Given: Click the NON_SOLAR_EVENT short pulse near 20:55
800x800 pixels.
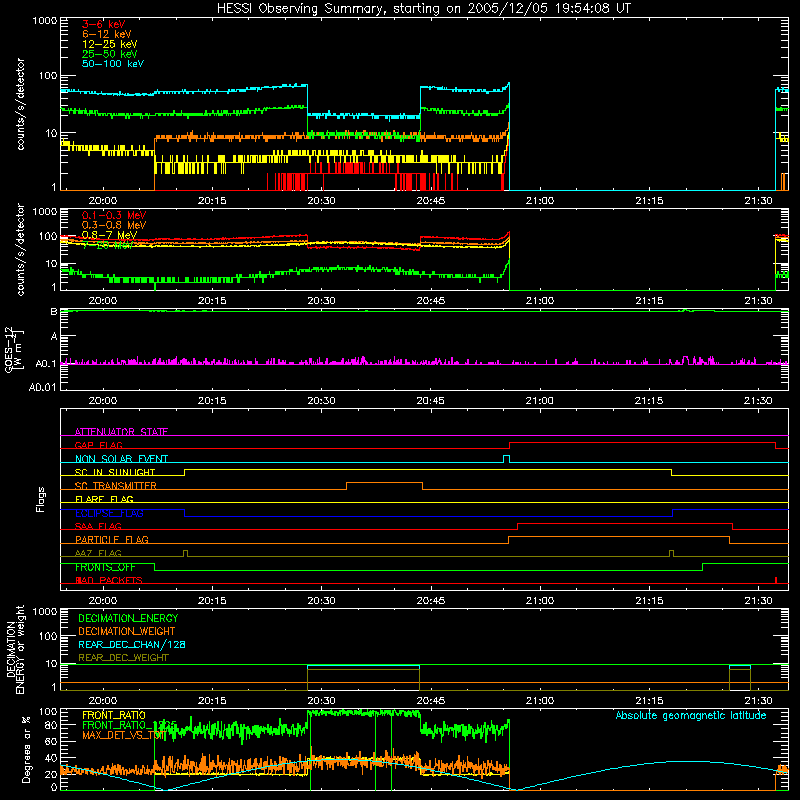Looking at the screenshot, I should coord(507,459).
